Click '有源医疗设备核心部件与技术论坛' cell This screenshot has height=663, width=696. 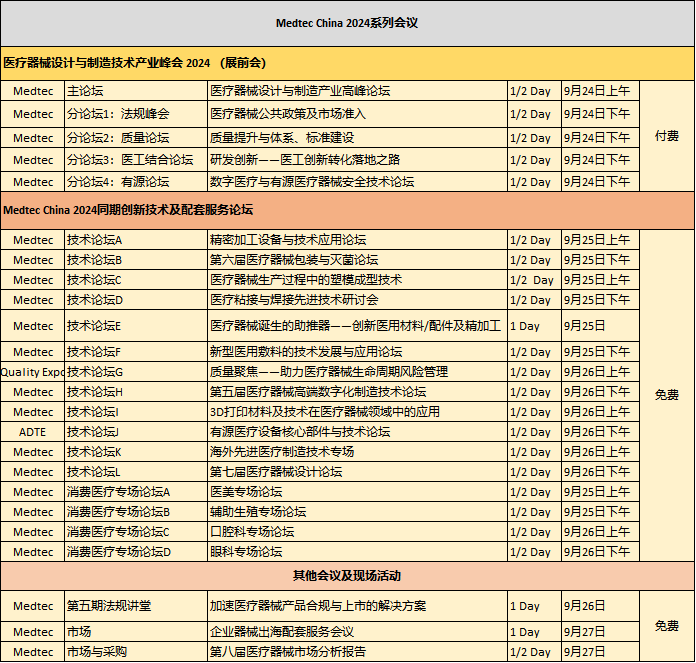357,432
